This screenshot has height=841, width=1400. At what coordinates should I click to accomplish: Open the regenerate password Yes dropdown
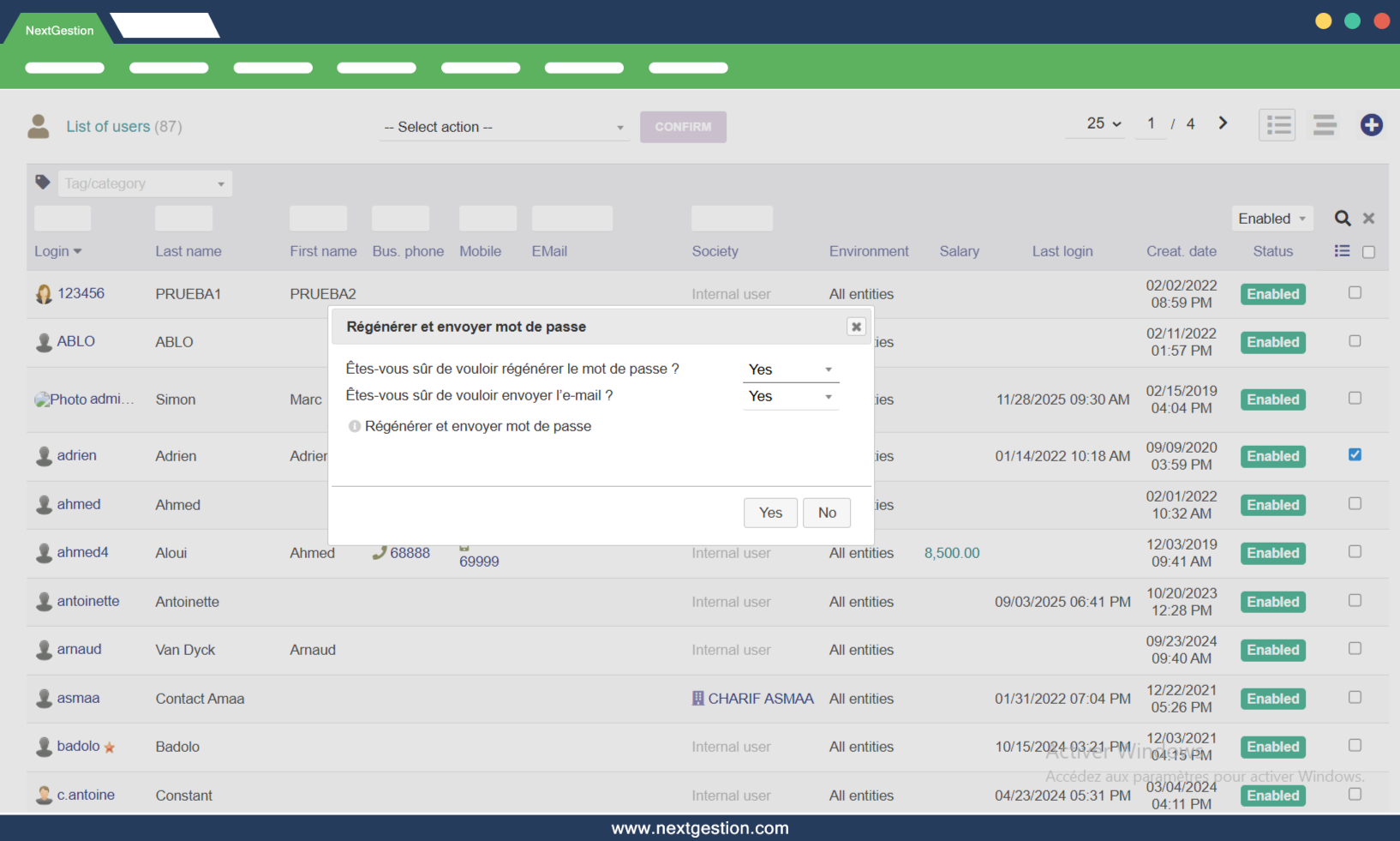791,369
